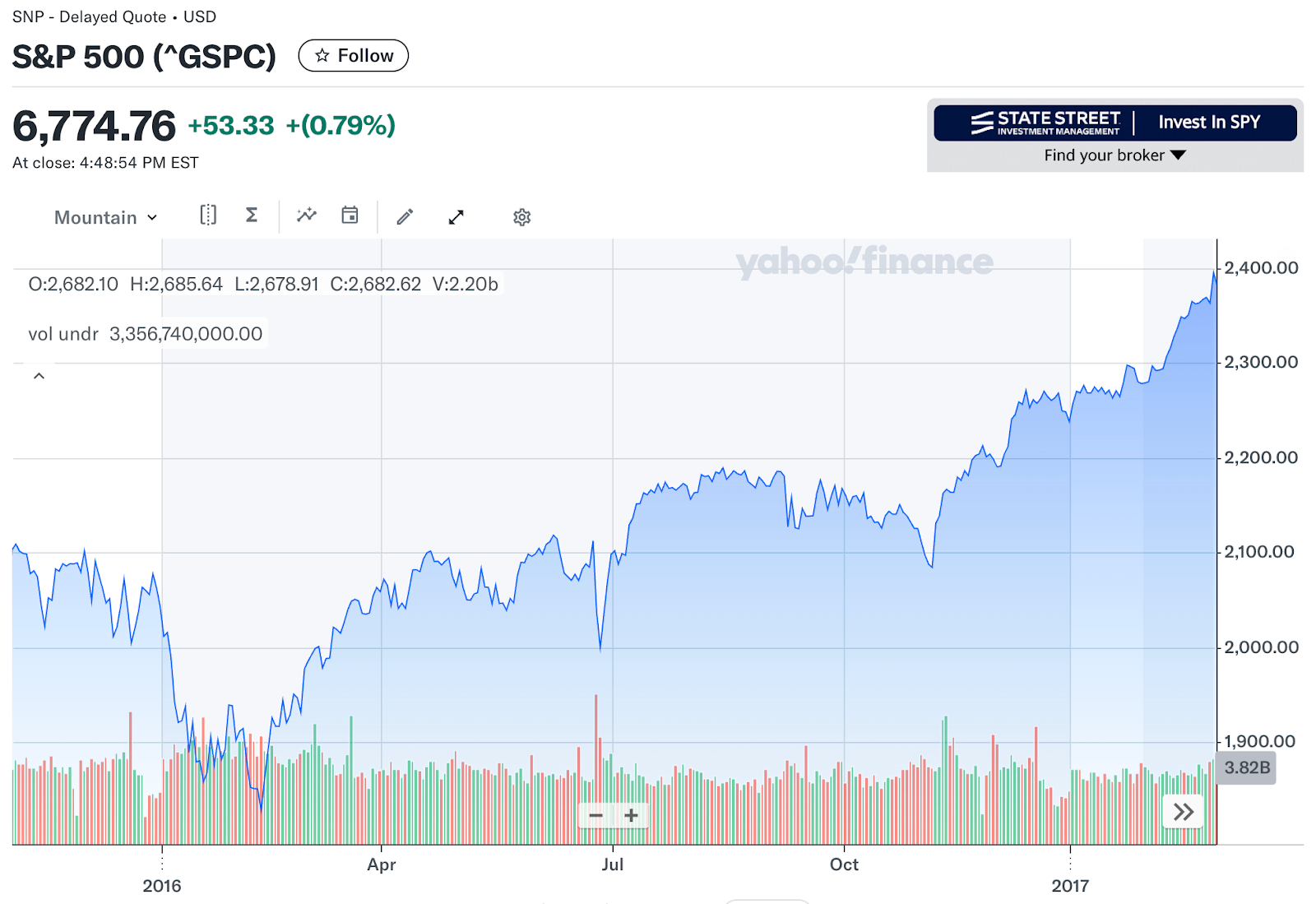
Task: Show chart events calendar icon
Action: pos(350,216)
